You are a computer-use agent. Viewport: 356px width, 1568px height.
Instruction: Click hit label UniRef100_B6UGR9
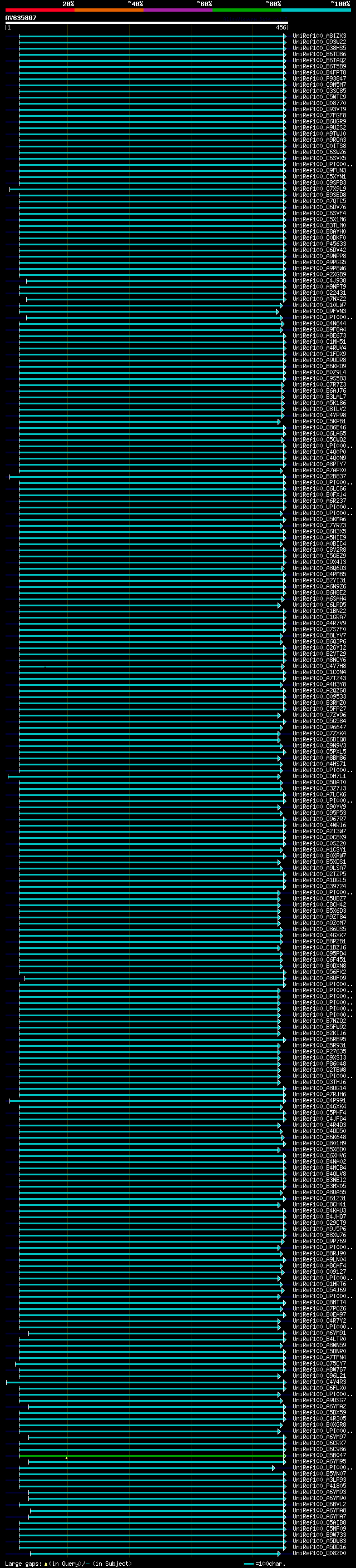click(319, 121)
